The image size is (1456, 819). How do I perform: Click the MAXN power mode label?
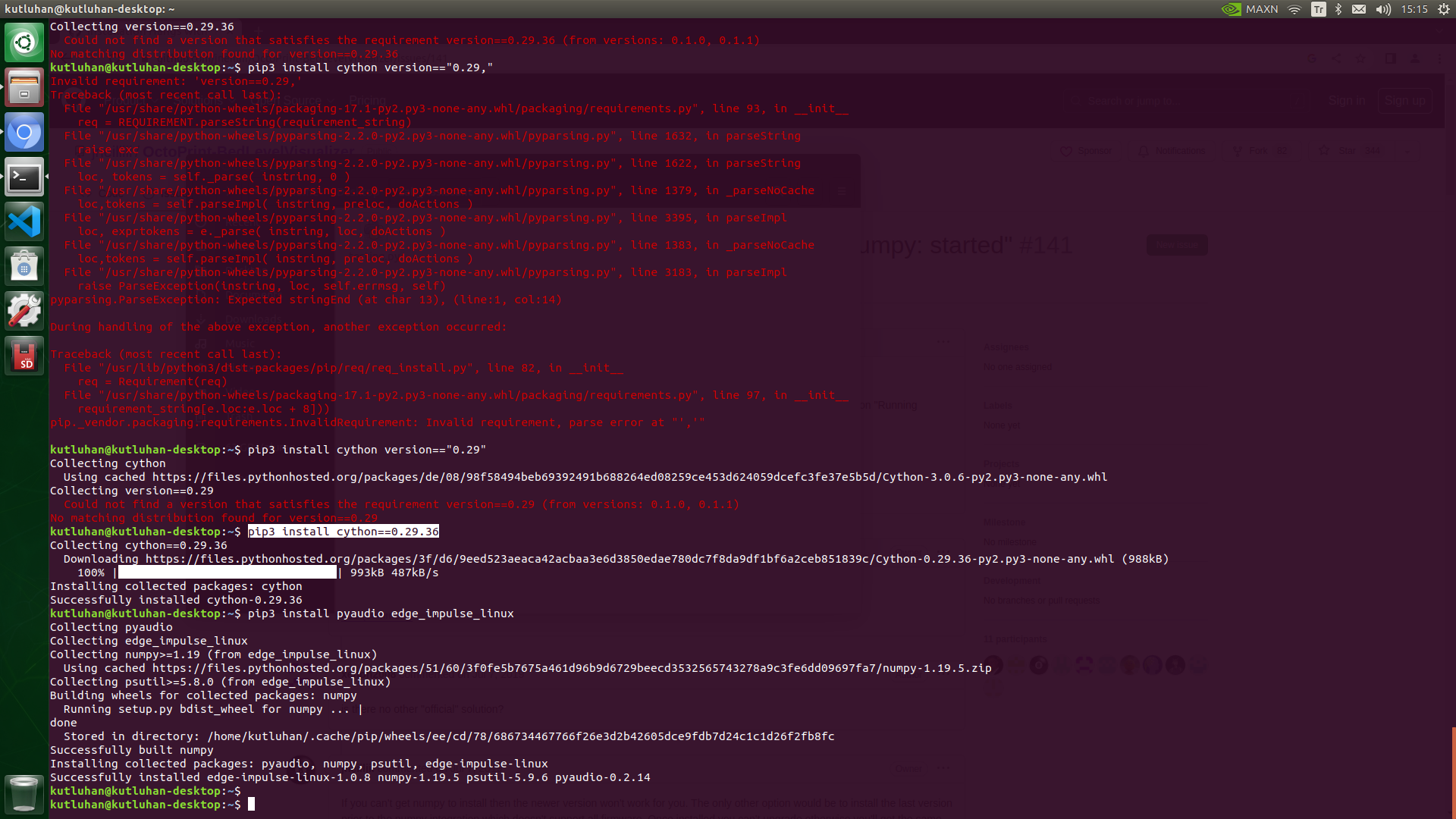click(x=1262, y=9)
